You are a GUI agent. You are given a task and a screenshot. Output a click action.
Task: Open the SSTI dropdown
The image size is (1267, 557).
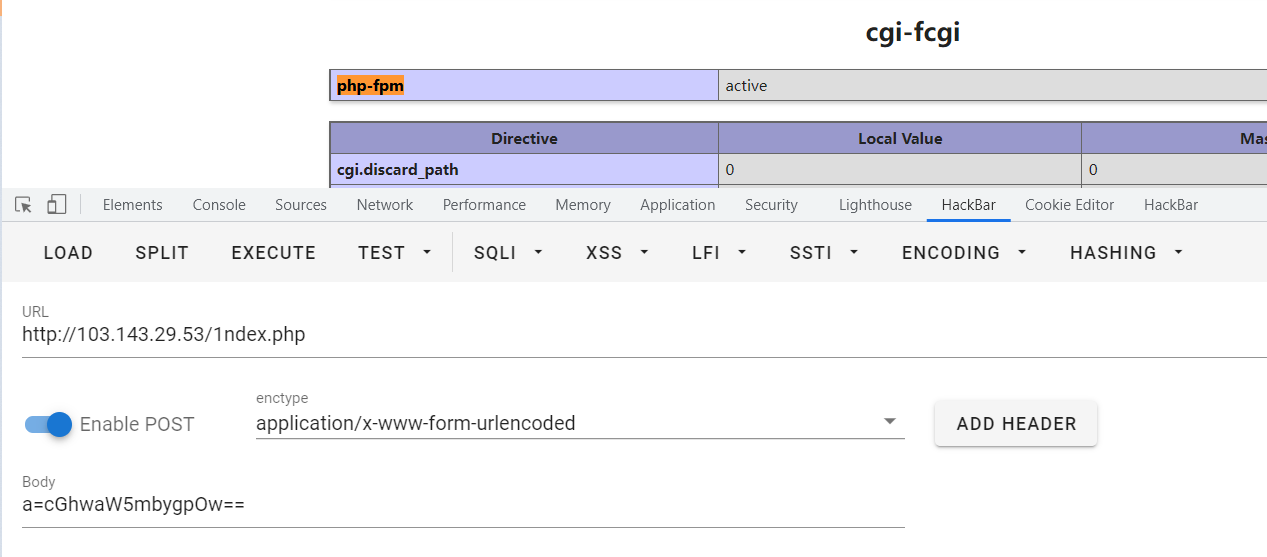[824, 253]
